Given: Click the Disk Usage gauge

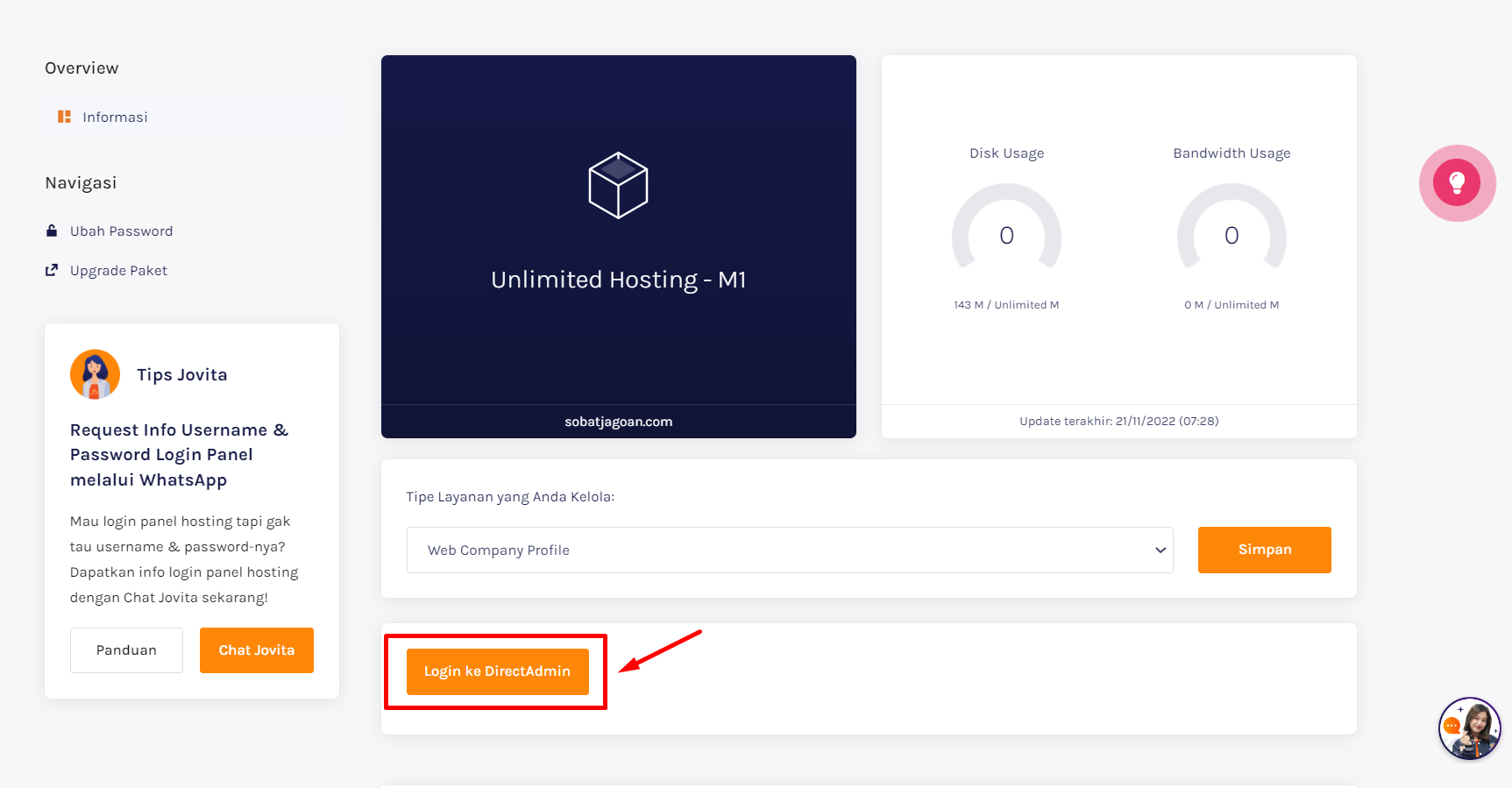Looking at the screenshot, I should pyautogui.click(x=1006, y=226).
